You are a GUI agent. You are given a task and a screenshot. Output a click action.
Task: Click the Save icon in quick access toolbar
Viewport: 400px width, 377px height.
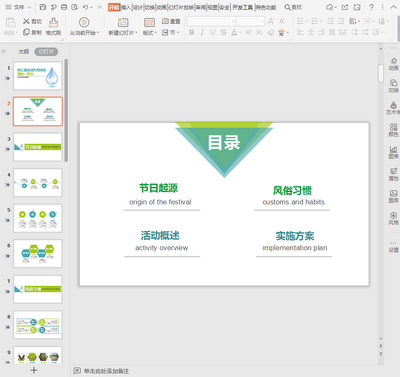(43, 7)
